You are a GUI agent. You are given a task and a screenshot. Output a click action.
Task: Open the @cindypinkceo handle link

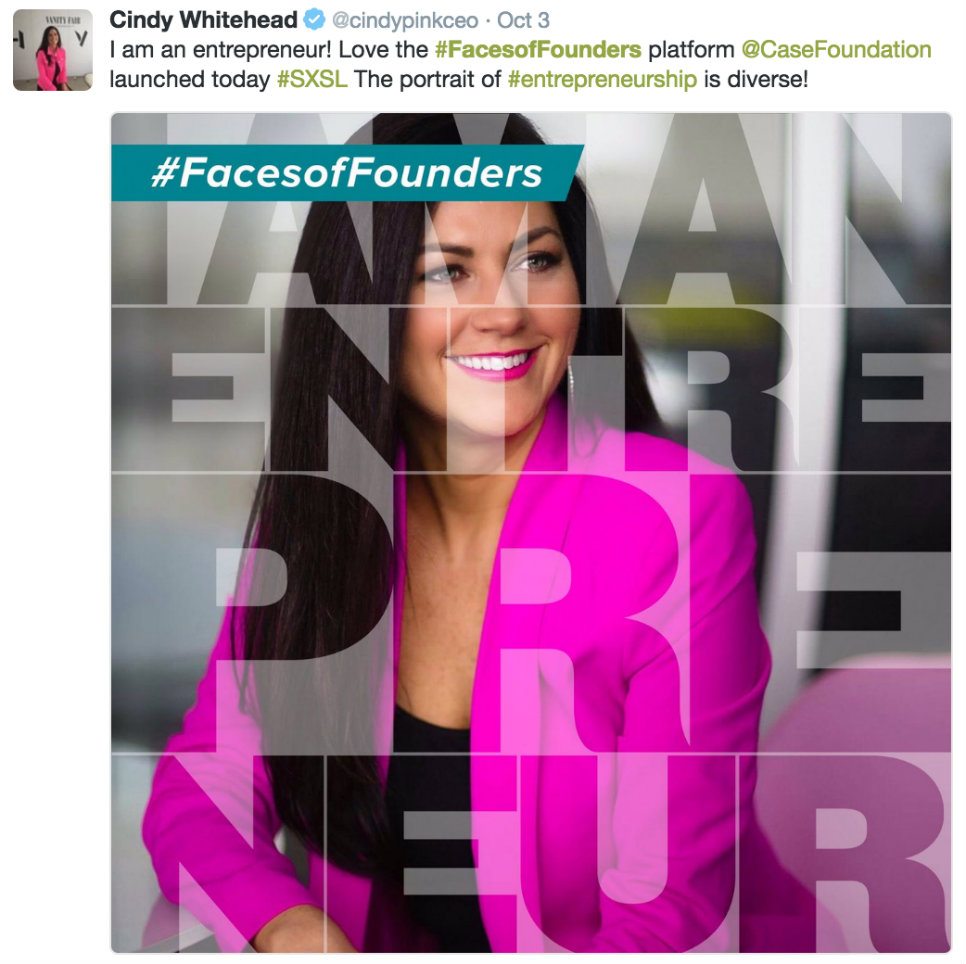(x=405, y=20)
